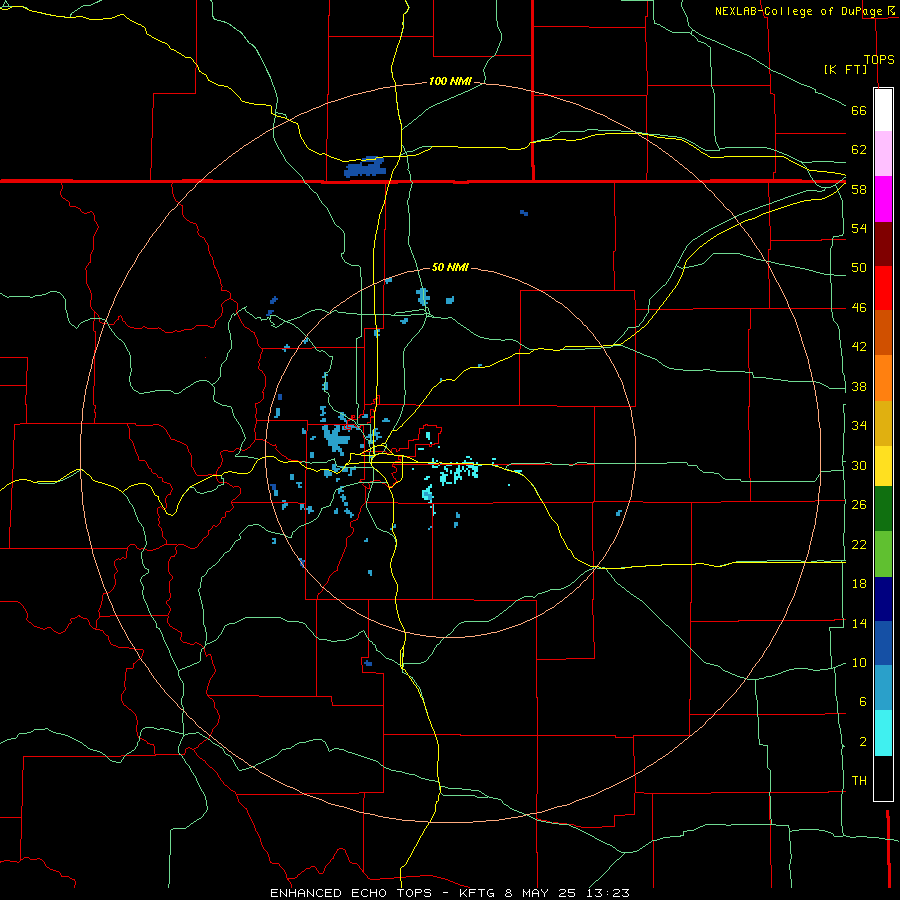Click the '8 MAY 25' date in footer
The height and width of the screenshot is (900, 900).
(x=540, y=893)
